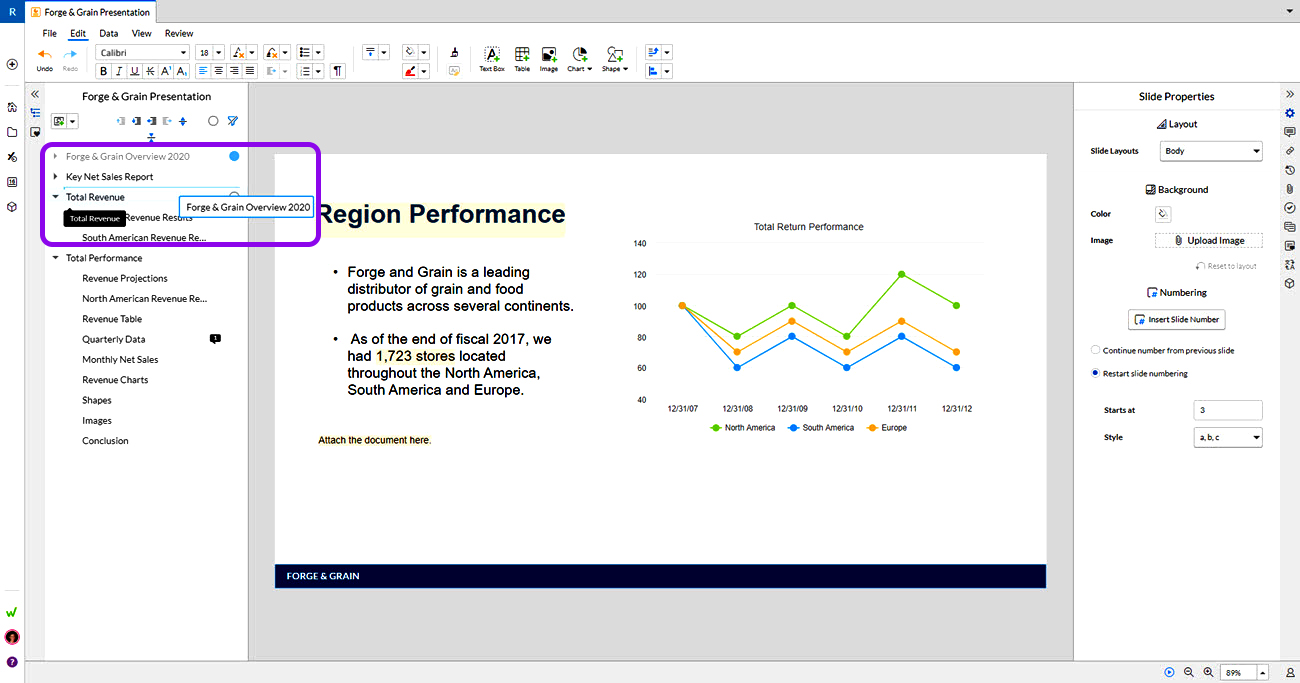Open the Slide Layouts dropdown
The image size is (1300, 683).
click(1211, 151)
